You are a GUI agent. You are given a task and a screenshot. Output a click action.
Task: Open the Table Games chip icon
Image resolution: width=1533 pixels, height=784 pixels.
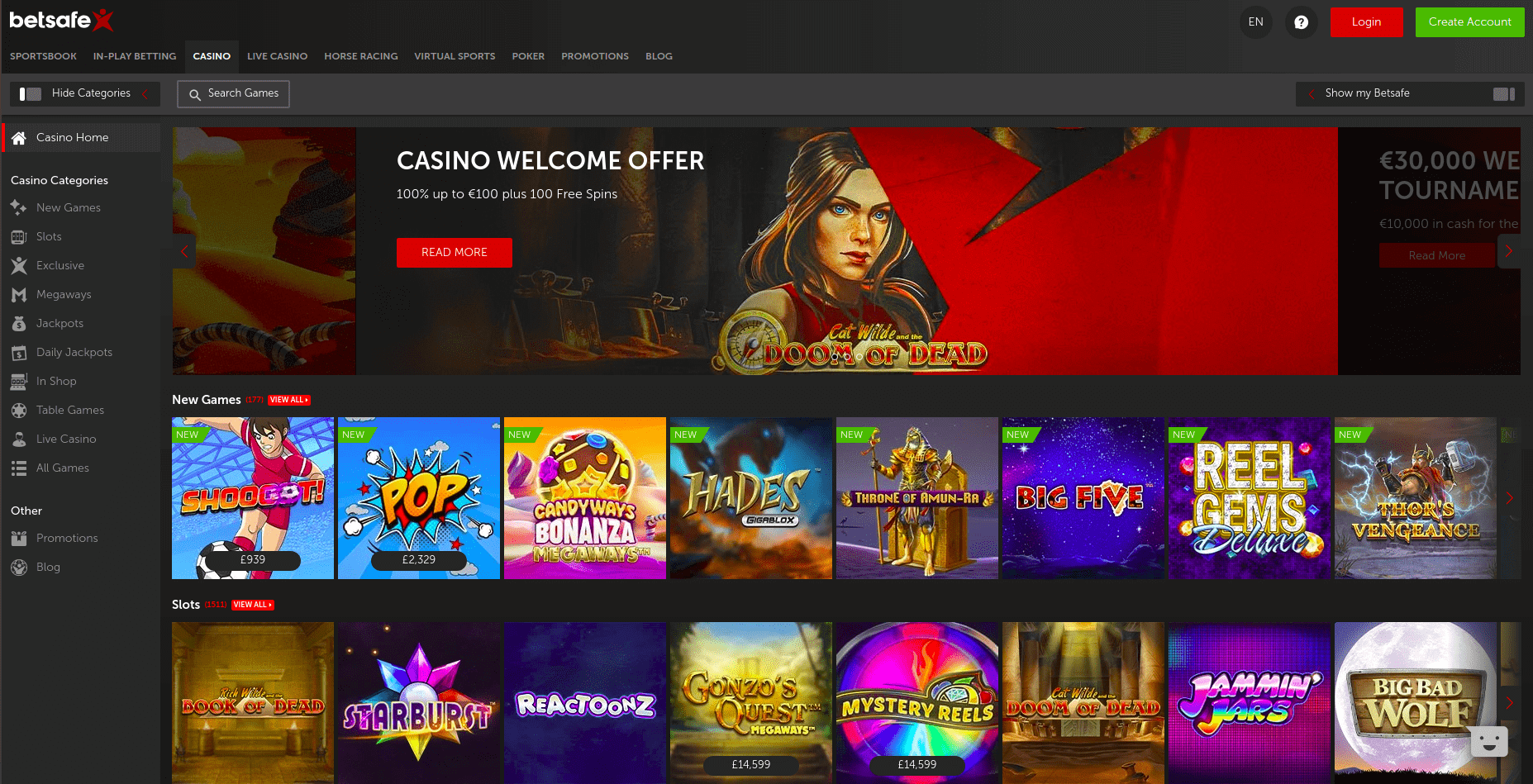coord(19,411)
